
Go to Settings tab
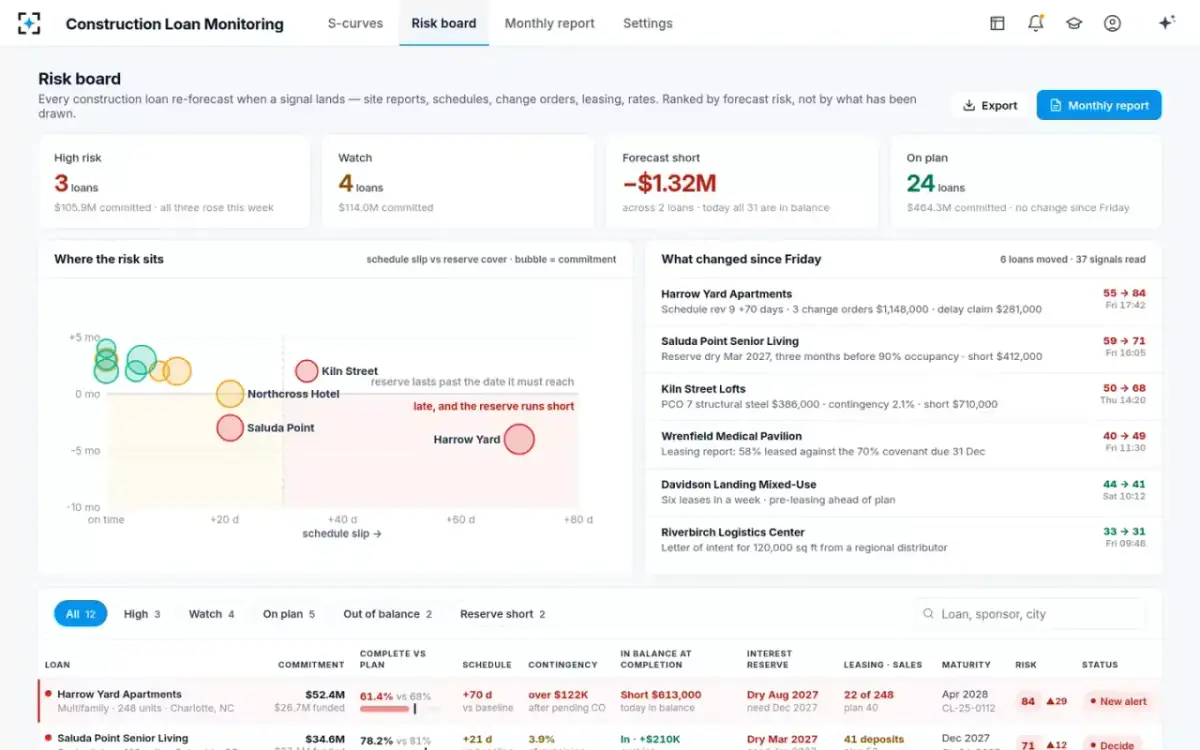click(x=648, y=23)
